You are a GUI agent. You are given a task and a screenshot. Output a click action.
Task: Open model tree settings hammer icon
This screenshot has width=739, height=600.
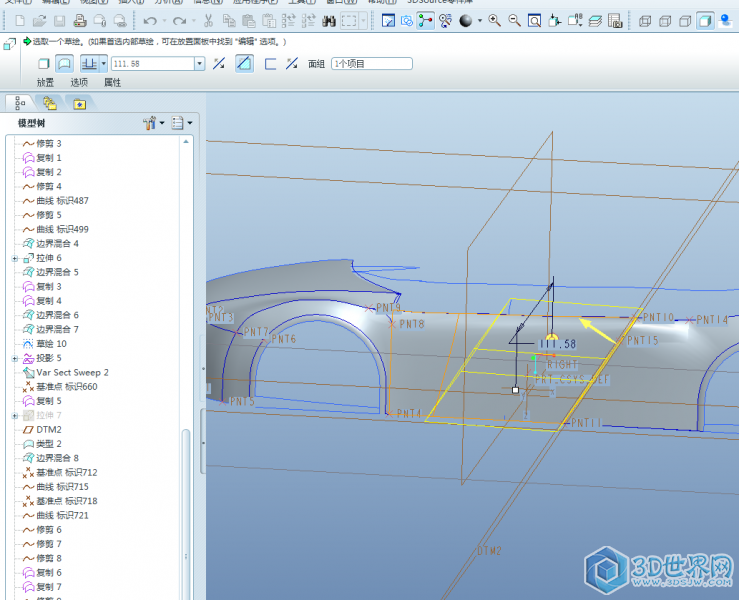149,123
